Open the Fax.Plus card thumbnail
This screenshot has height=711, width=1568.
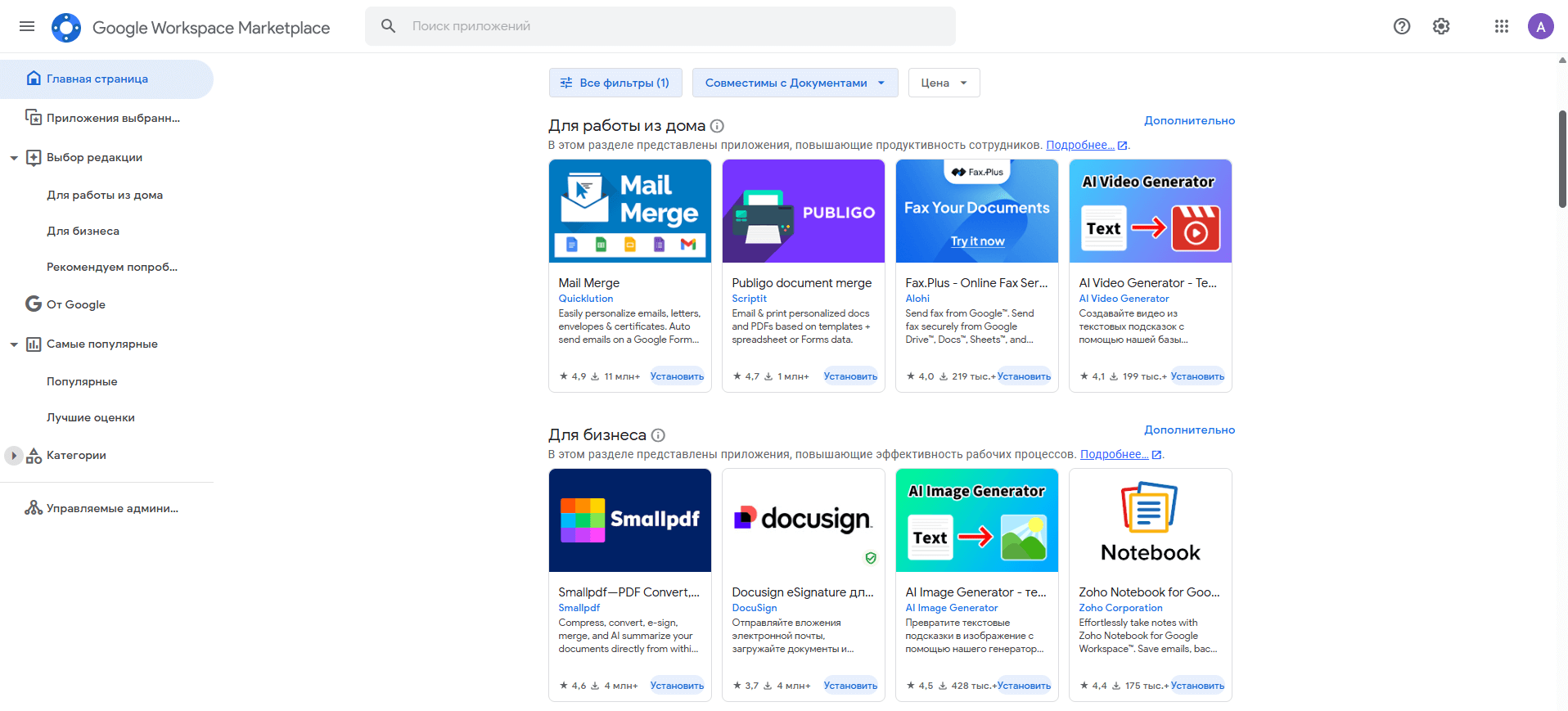977,211
